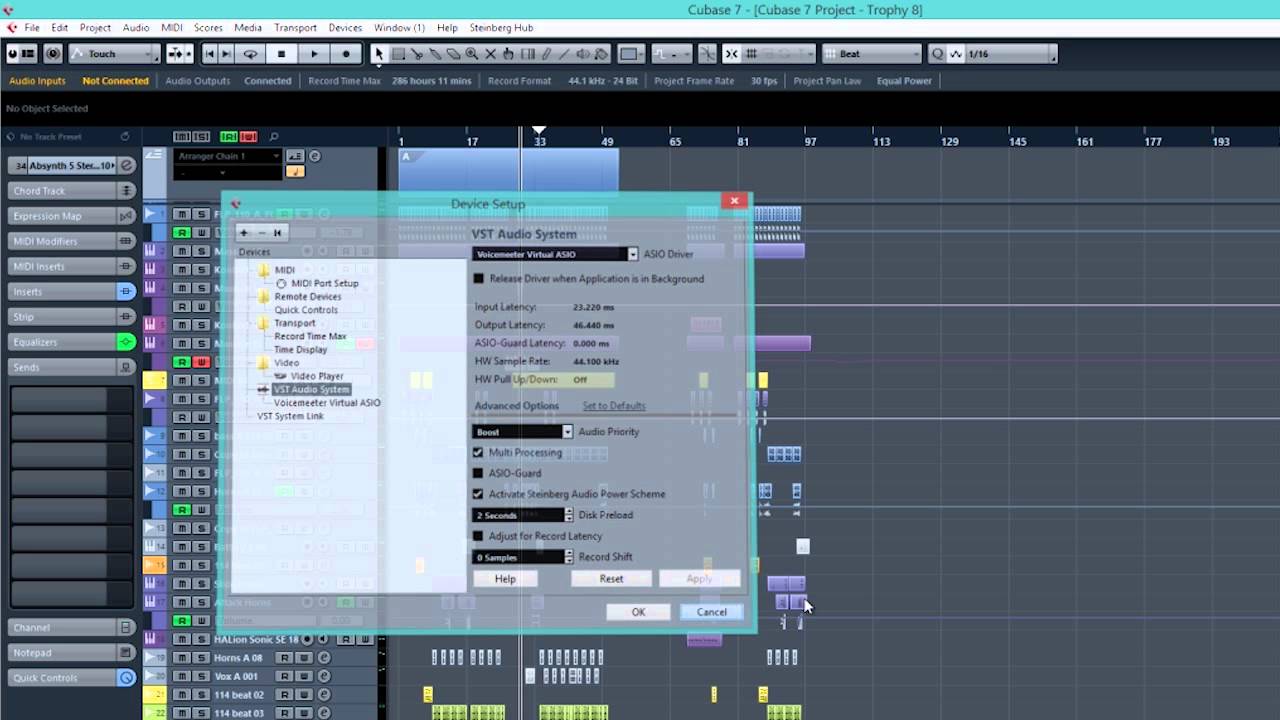The width and height of the screenshot is (1280, 720).
Task: Click the Play transport button
Action: (x=314, y=54)
